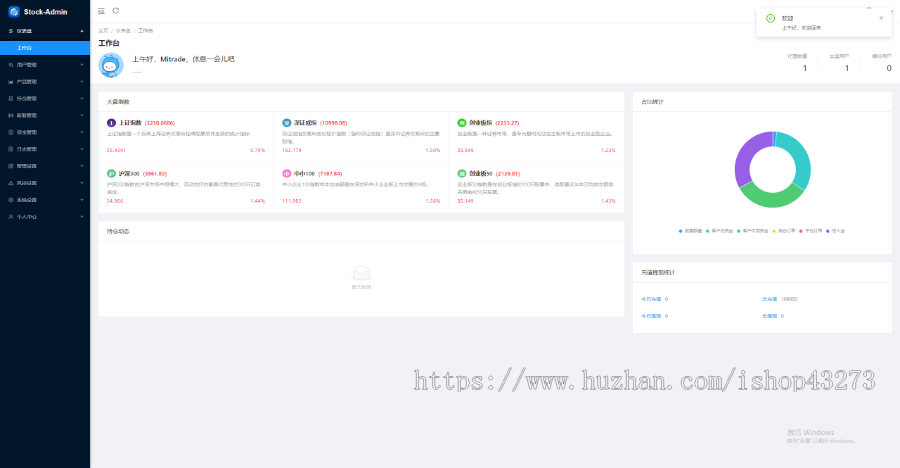The width and height of the screenshot is (900, 468).
Task: Click the 仪表盘 dashboard sidebar icon
Action: click(11, 31)
